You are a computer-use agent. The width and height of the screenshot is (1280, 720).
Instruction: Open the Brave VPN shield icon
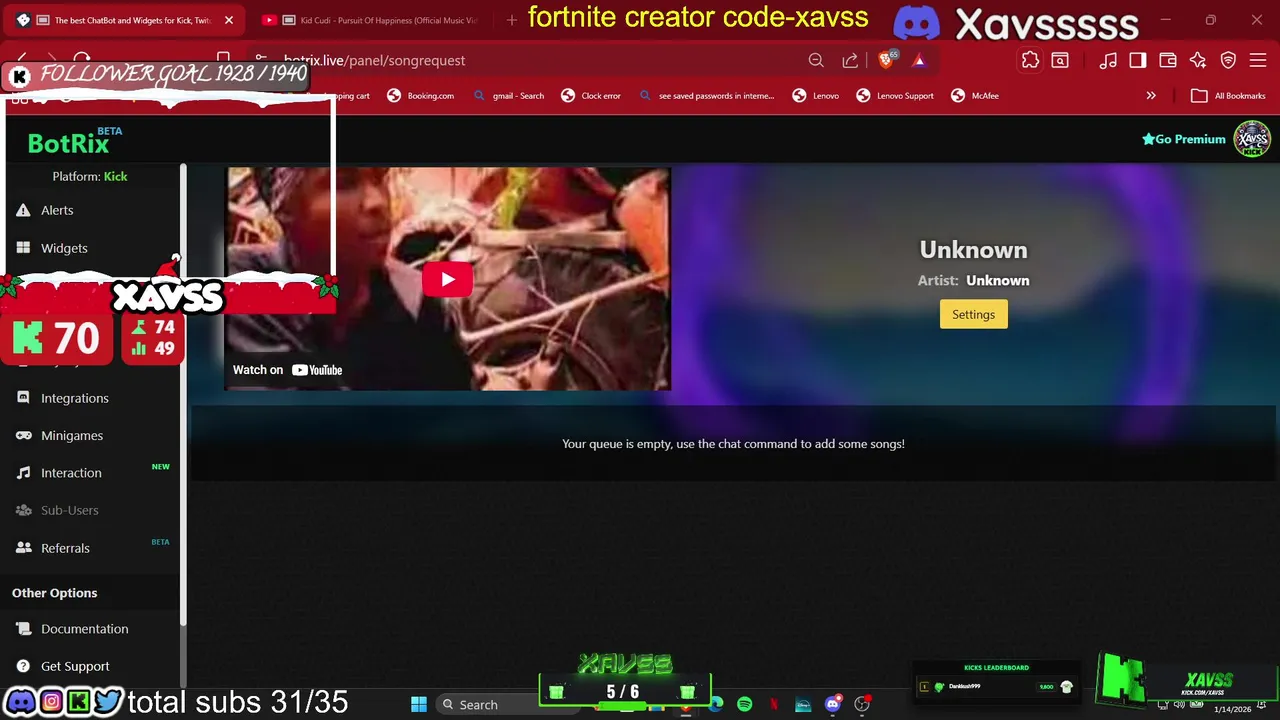1228,61
